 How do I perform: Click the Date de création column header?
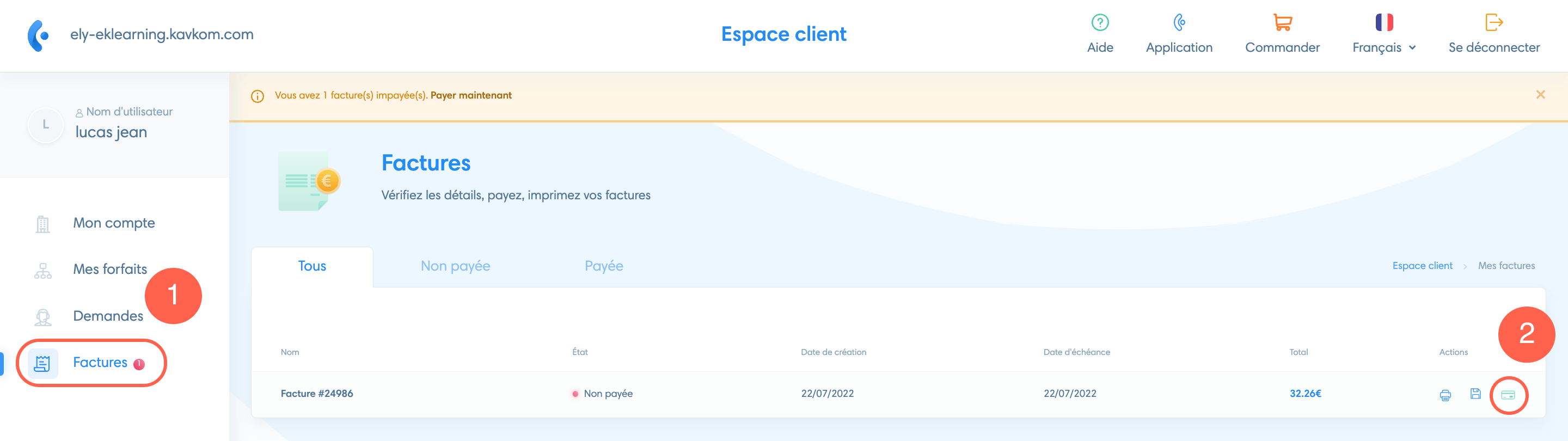pyautogui.click(x=834, y=352)
